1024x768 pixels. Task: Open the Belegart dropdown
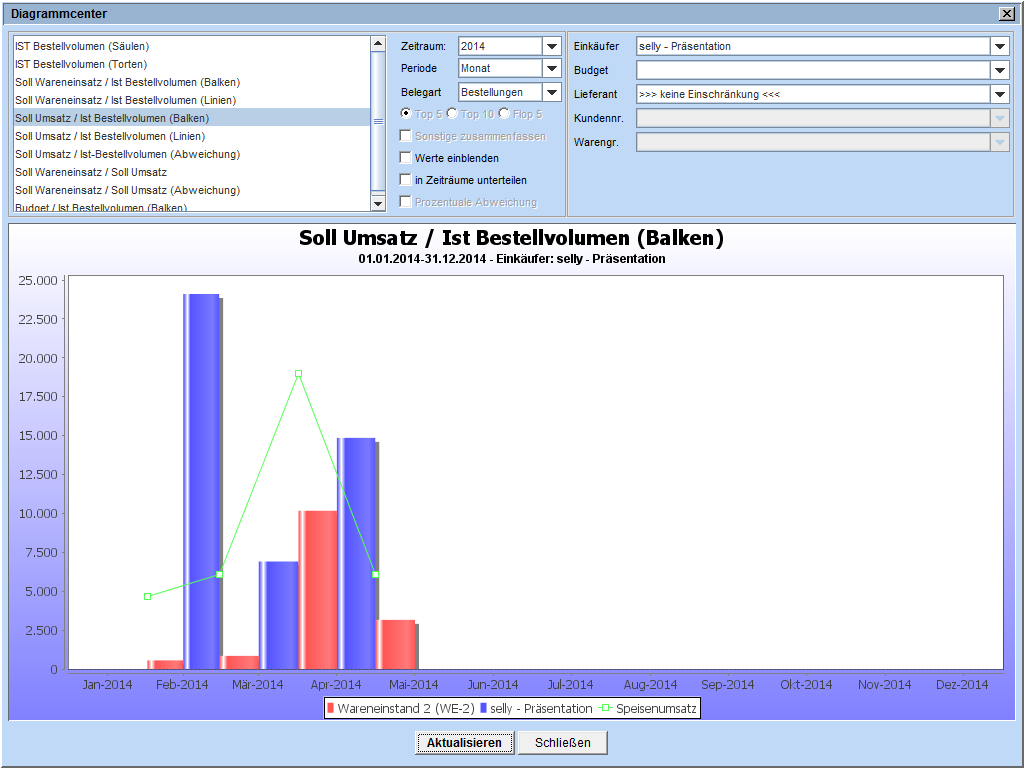pos(551,93)
